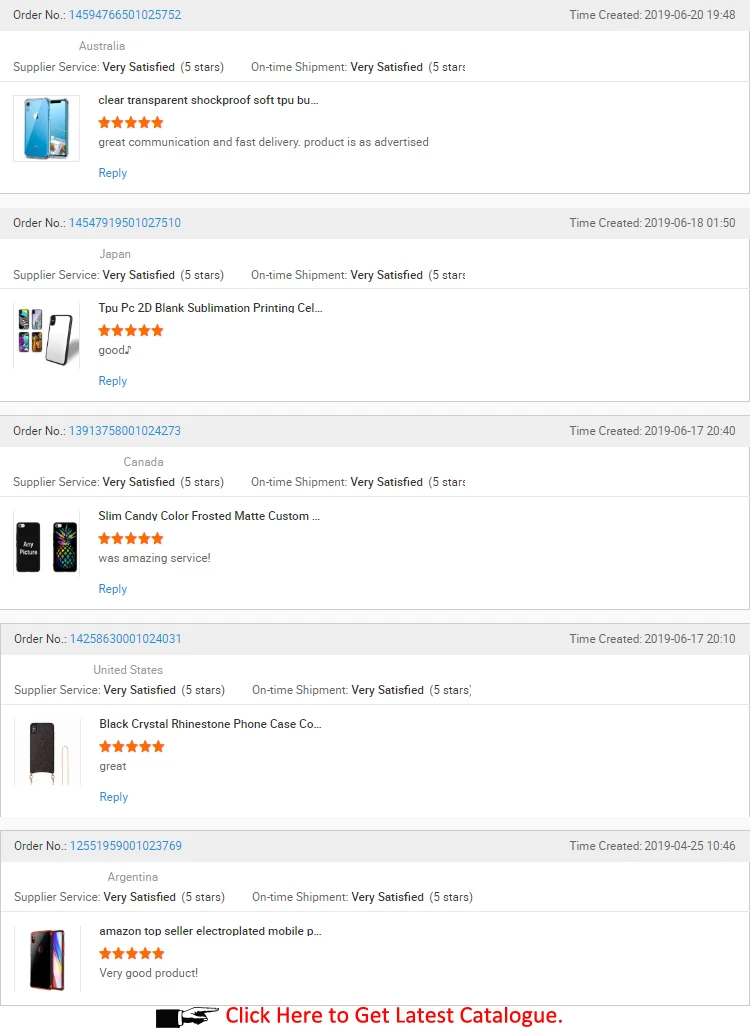The height and width of the screenshot is (1036, 750).
Task: Open order number 12551959001023769
Action: pos(126,846)
